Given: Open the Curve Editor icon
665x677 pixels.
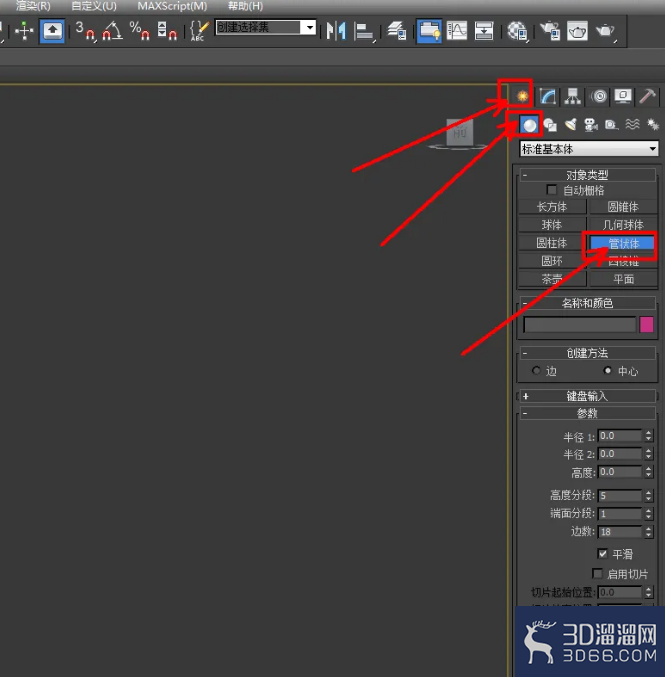Looking at the screenshot, I should [456, 31].
